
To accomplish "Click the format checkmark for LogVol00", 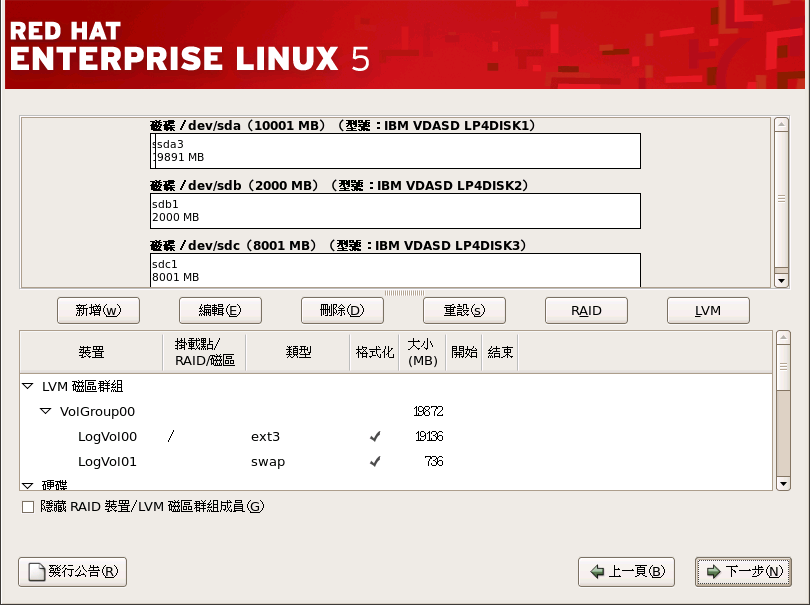I will coord(375,437).
